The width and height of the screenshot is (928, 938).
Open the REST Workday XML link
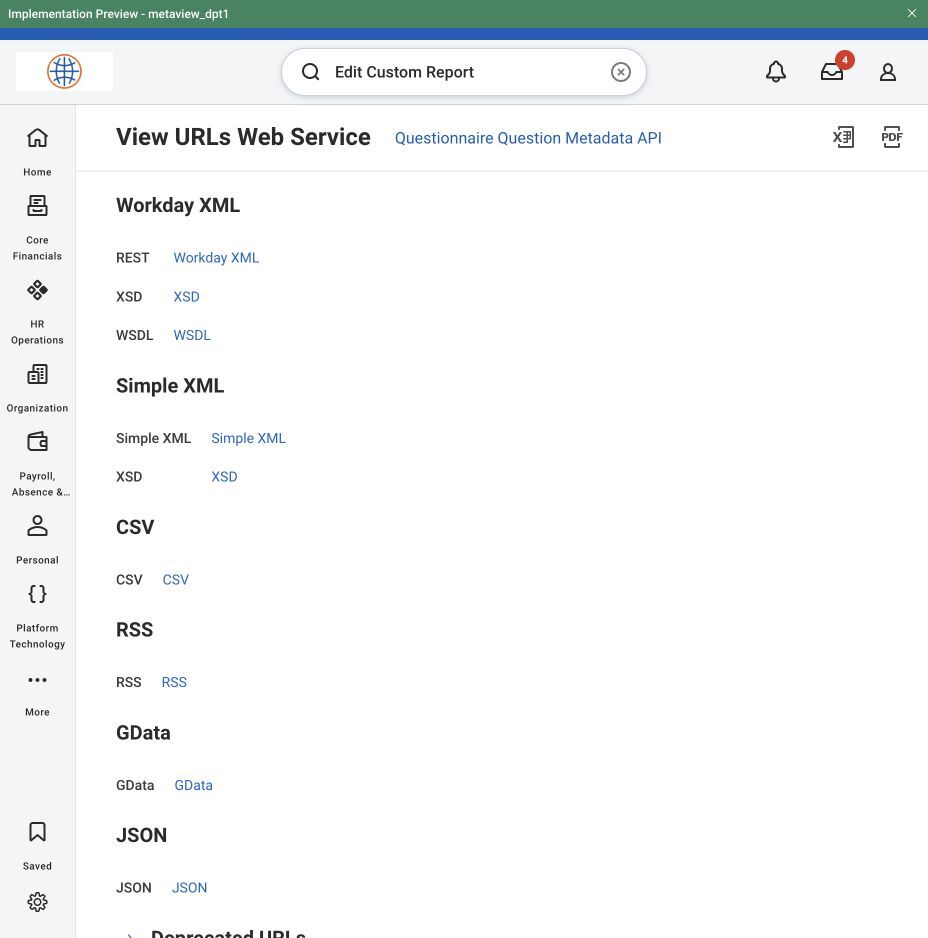(x=216, y=258)
